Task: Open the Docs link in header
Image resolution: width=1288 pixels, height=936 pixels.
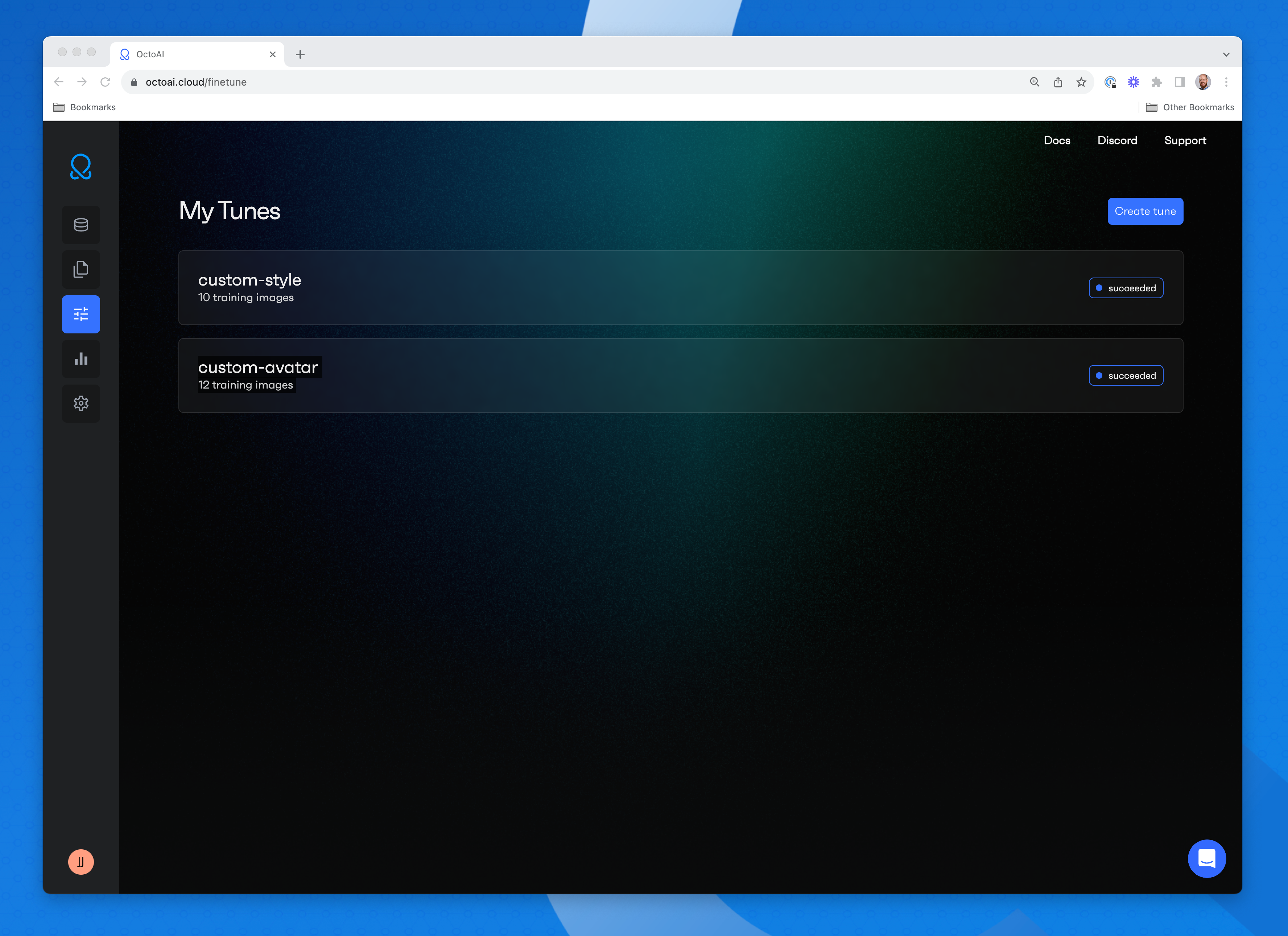Action: coord(1056,140)
